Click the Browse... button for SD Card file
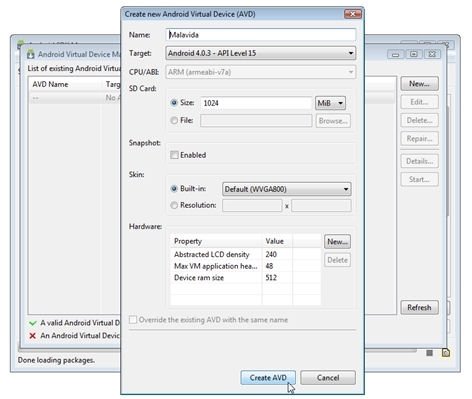Viewport: 472px width, 399px height. (333, 121)
